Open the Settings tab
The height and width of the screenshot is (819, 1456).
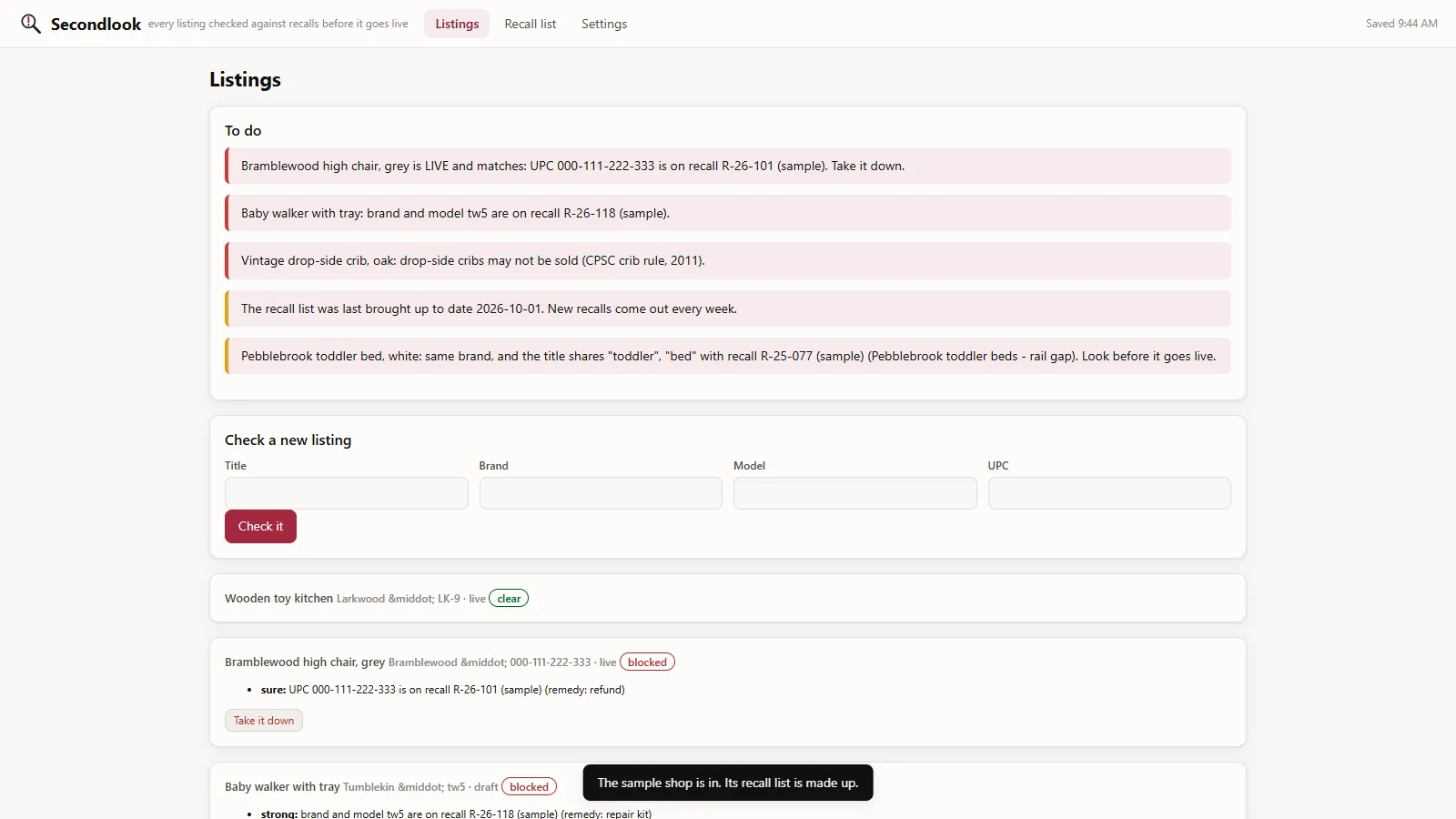(x=604, y=24)
